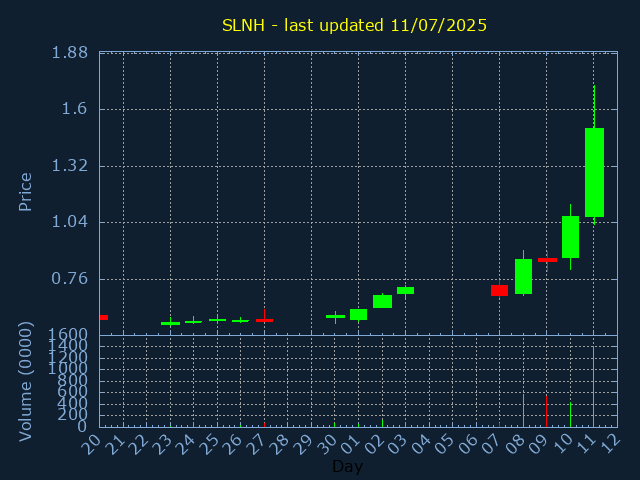Viewport: 640px width, 480px height.
Task: Click the 1.6 price axis label
Action: [x=75, y=109]
